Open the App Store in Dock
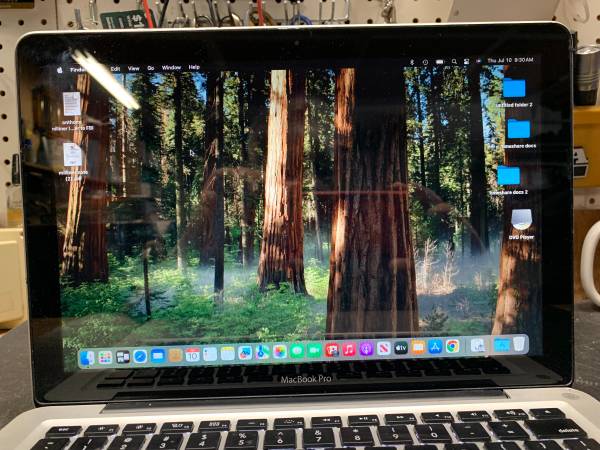Image resolution: width=600 pixels, height=450 pixels. click(x=435, y=347)
